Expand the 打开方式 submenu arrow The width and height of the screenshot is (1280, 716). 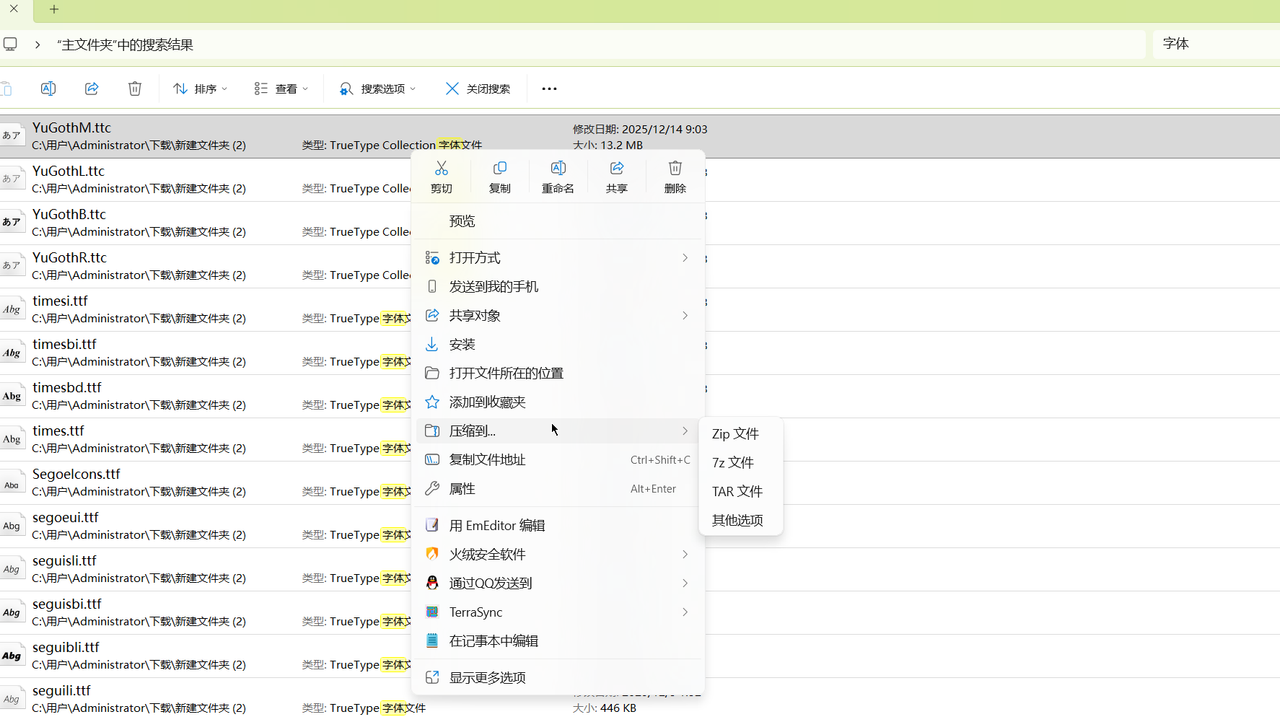coord(685,258)
